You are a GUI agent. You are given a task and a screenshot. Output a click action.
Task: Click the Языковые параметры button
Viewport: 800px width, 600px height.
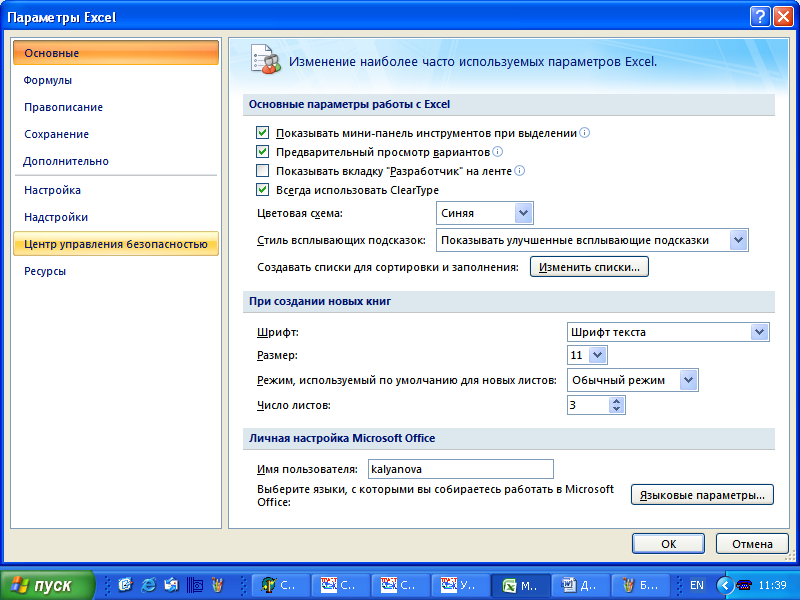[x=702, y=495]
